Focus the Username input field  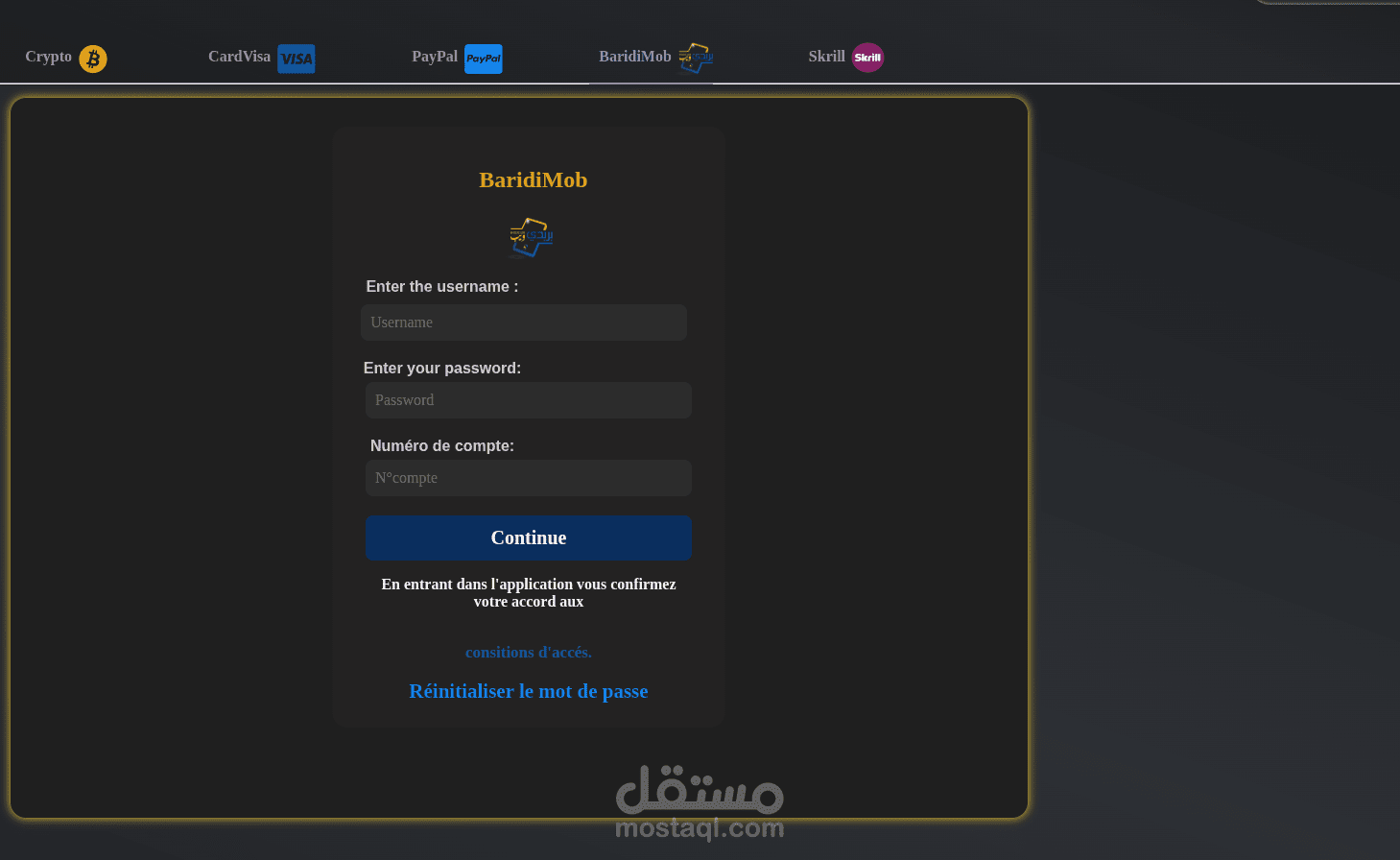(524, 322)
